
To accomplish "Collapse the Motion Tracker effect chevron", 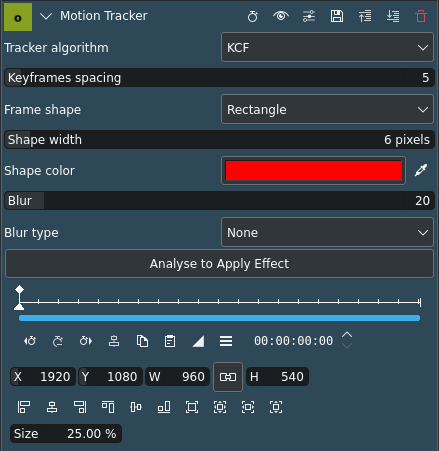I will pyautogui.click(x=46, y=16).
